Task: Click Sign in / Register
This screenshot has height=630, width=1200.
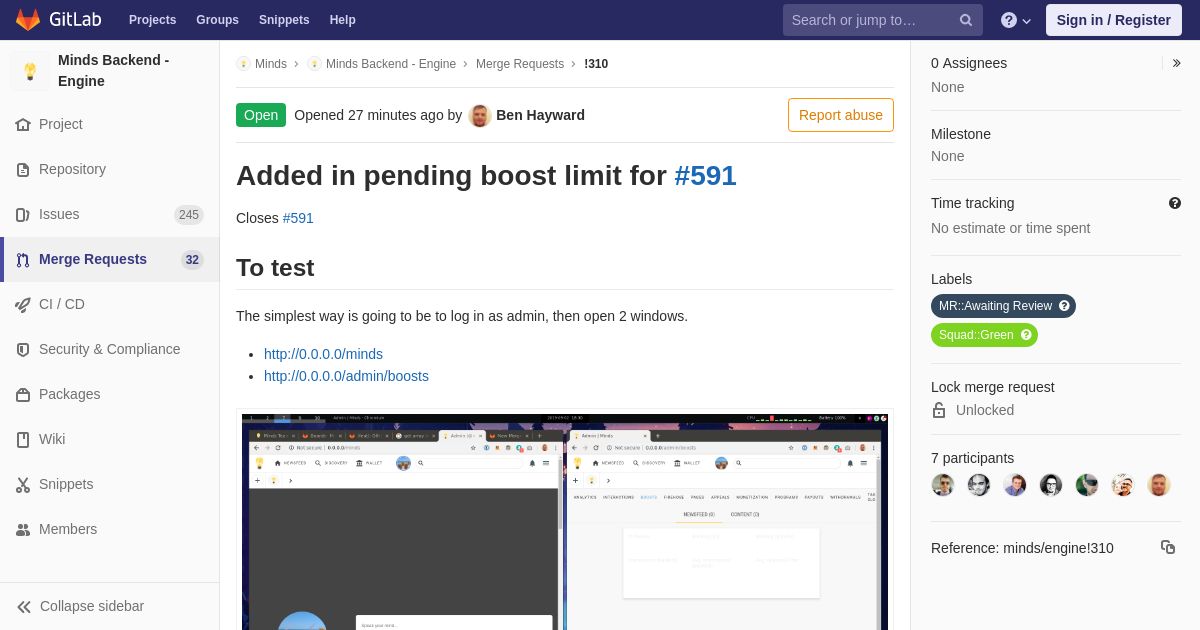Action: [x=1113, y=20]
